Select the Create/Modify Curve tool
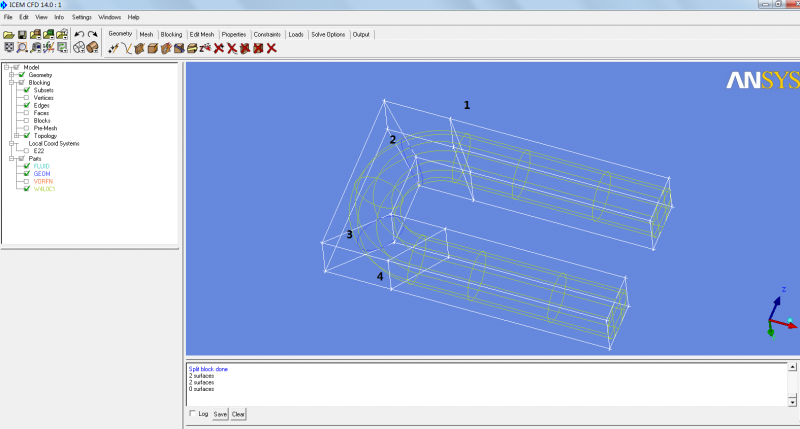Viewport: 800px width, 429px height. tap(127, 48)
